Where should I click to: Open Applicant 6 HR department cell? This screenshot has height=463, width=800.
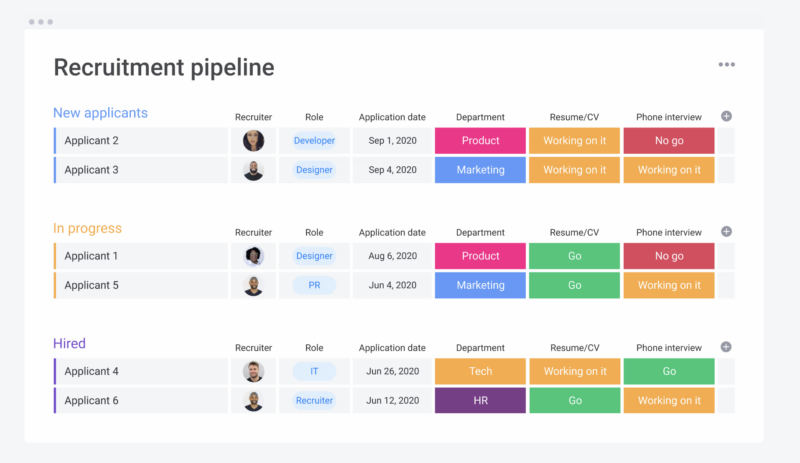[x=480, y=401]
